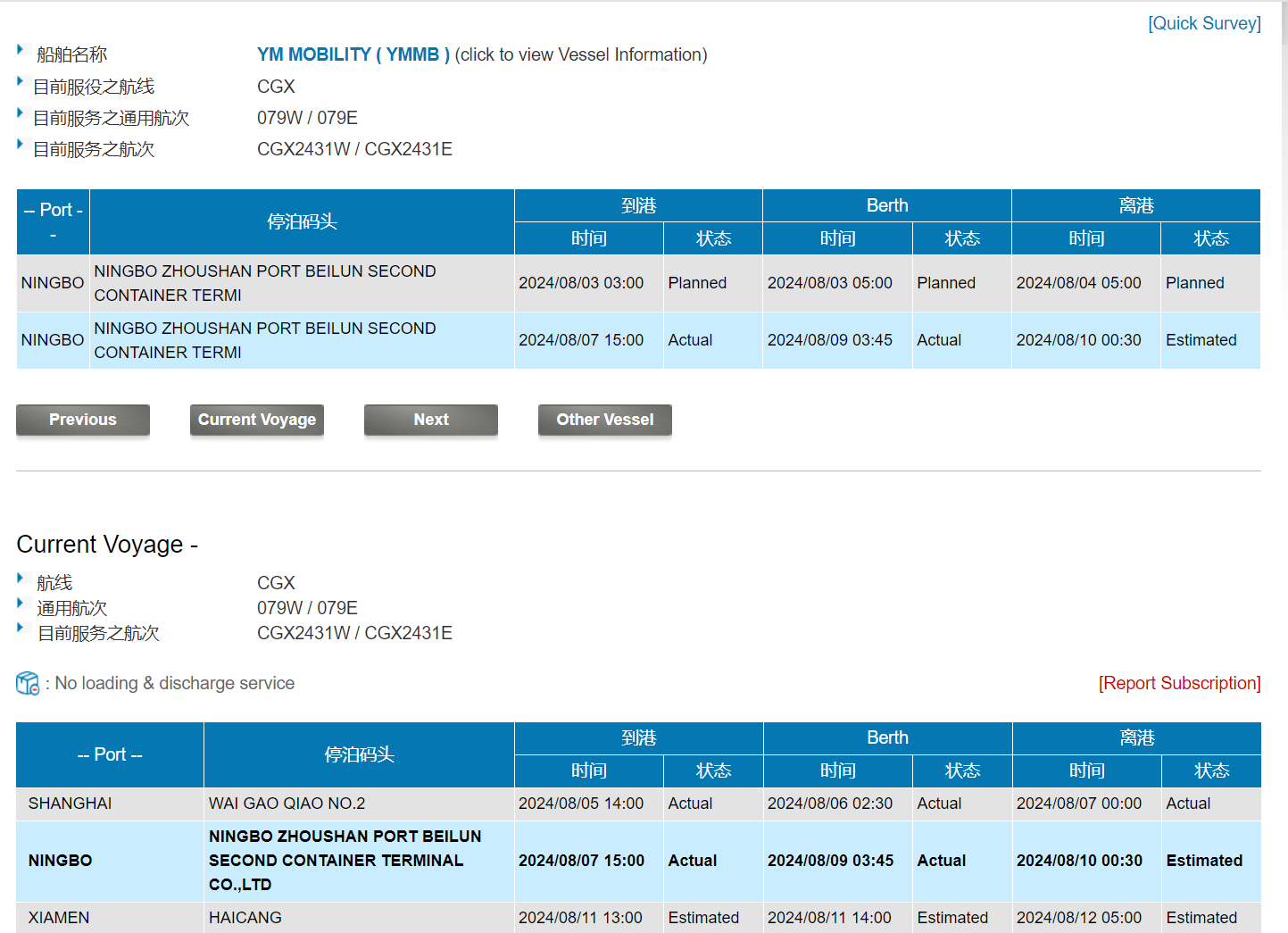Viewport: 1288px width, 933px height.
Task: Select the top CGX2431W / CGX2431E voyage value
Action: click(354, 149)
